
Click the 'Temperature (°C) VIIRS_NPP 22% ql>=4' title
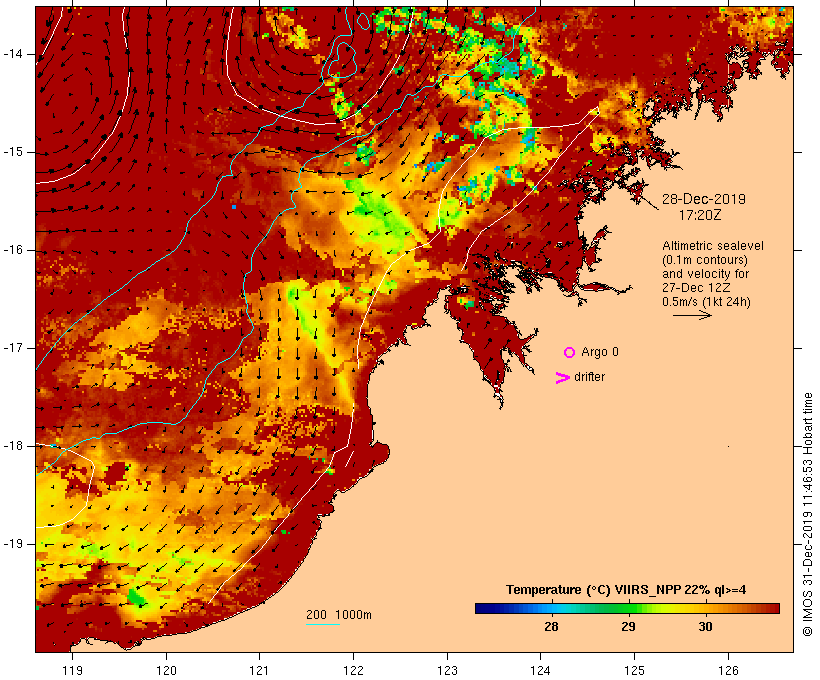click(x=626, y=590)
